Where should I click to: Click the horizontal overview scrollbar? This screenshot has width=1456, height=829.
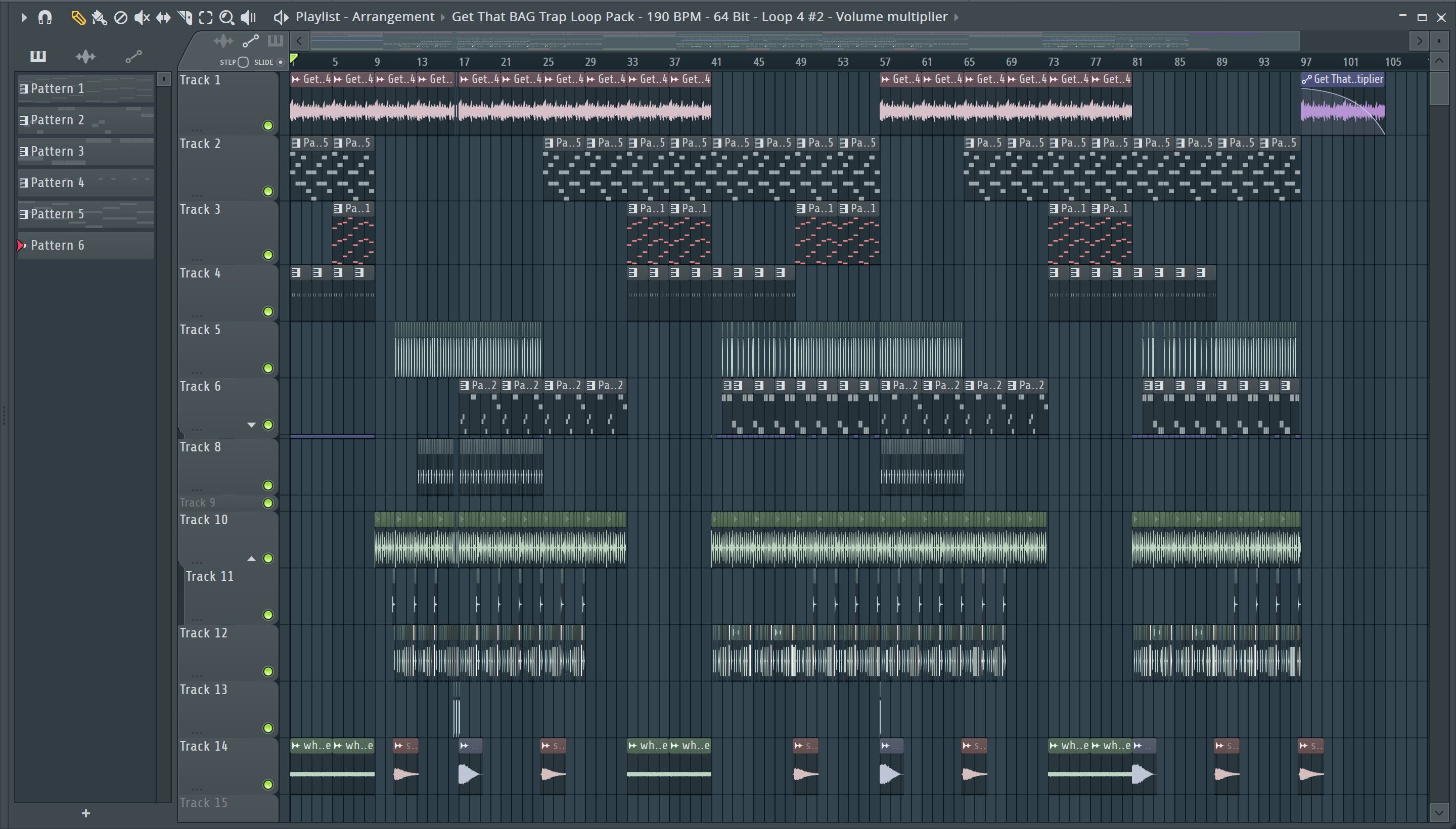click(x=805, y=41)
